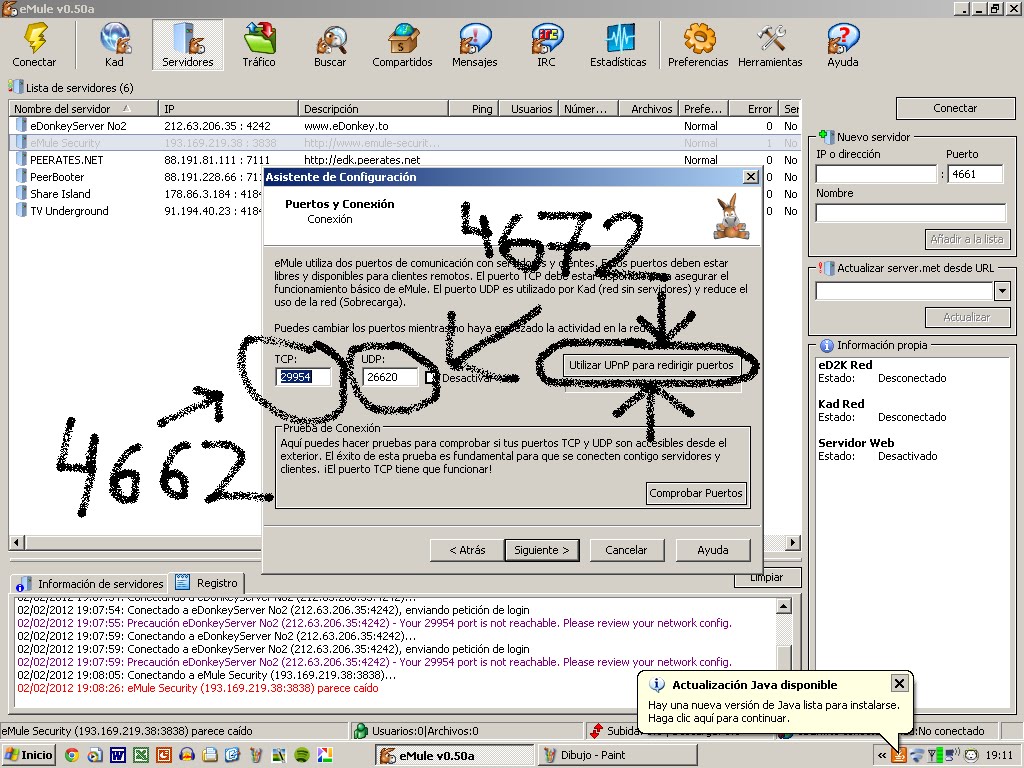Image resolution: width=1024 pixels, height=768 pixels.
Task: Click the Atrás button
Action: [x=467, y=550]
